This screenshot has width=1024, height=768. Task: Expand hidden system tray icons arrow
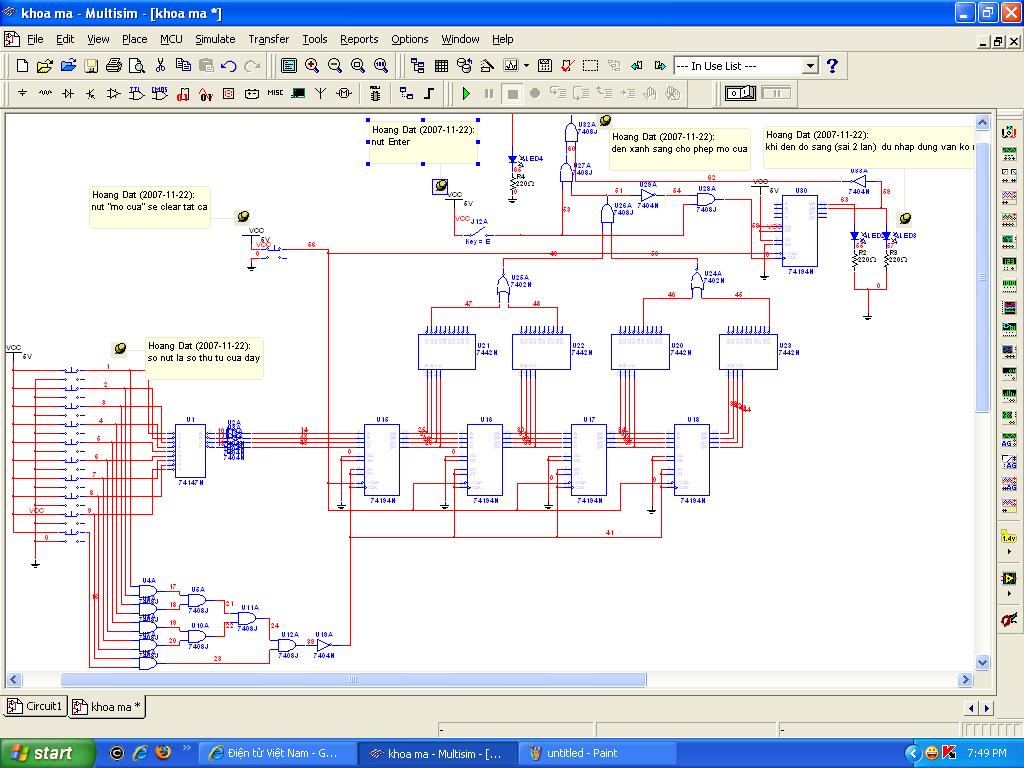point(912,753)
